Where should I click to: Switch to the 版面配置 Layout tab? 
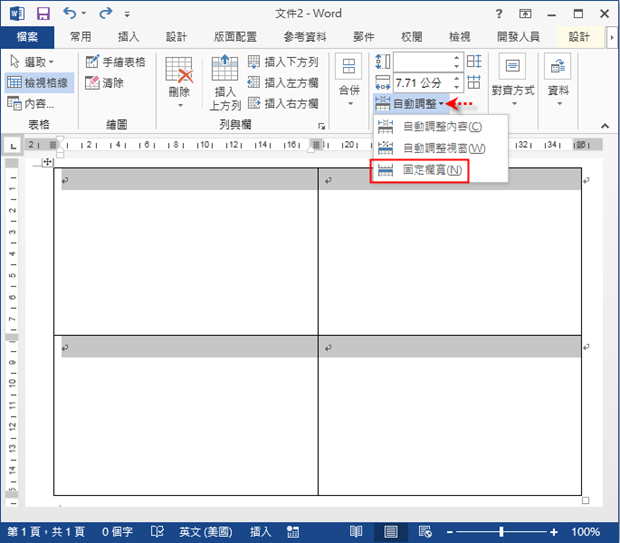point(235,37)
